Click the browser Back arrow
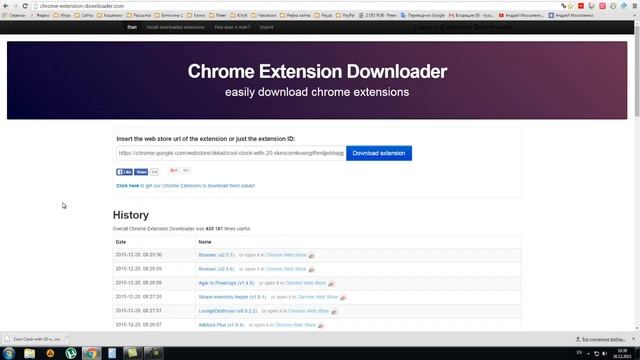This screenshot has height=360, width=640. [x=6, y=6]
